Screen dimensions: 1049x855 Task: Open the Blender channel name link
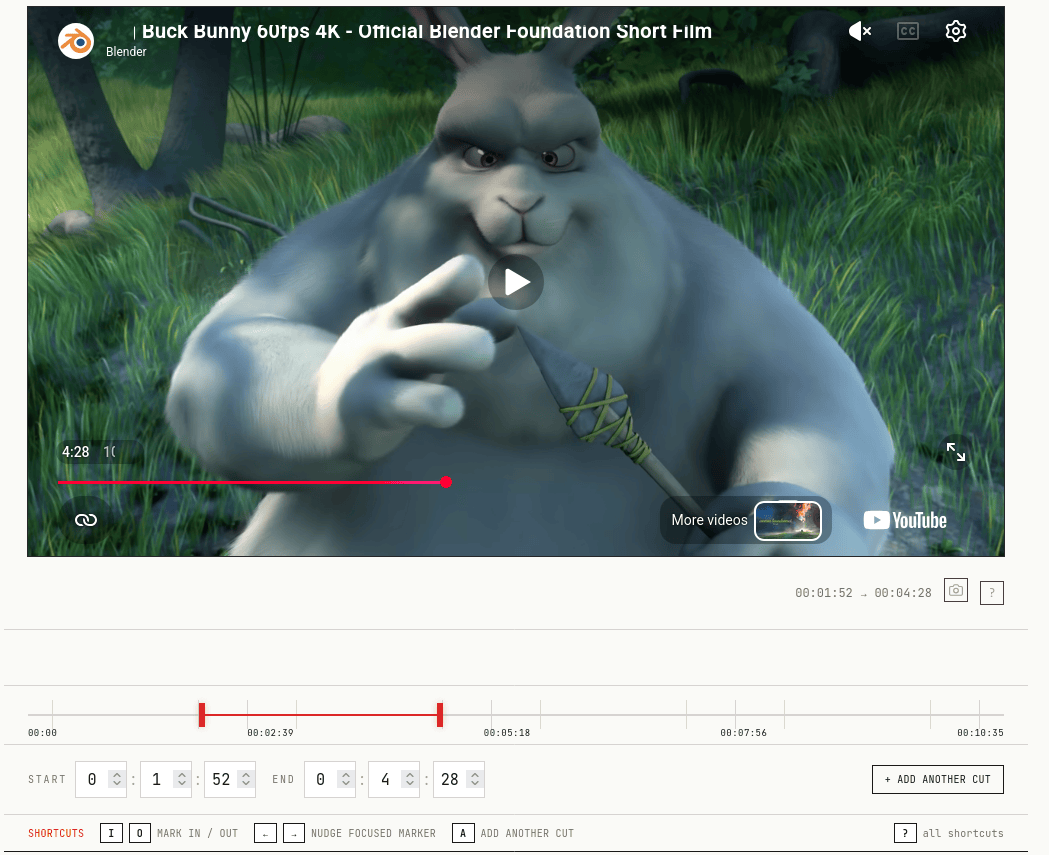[x=126, y=52]
